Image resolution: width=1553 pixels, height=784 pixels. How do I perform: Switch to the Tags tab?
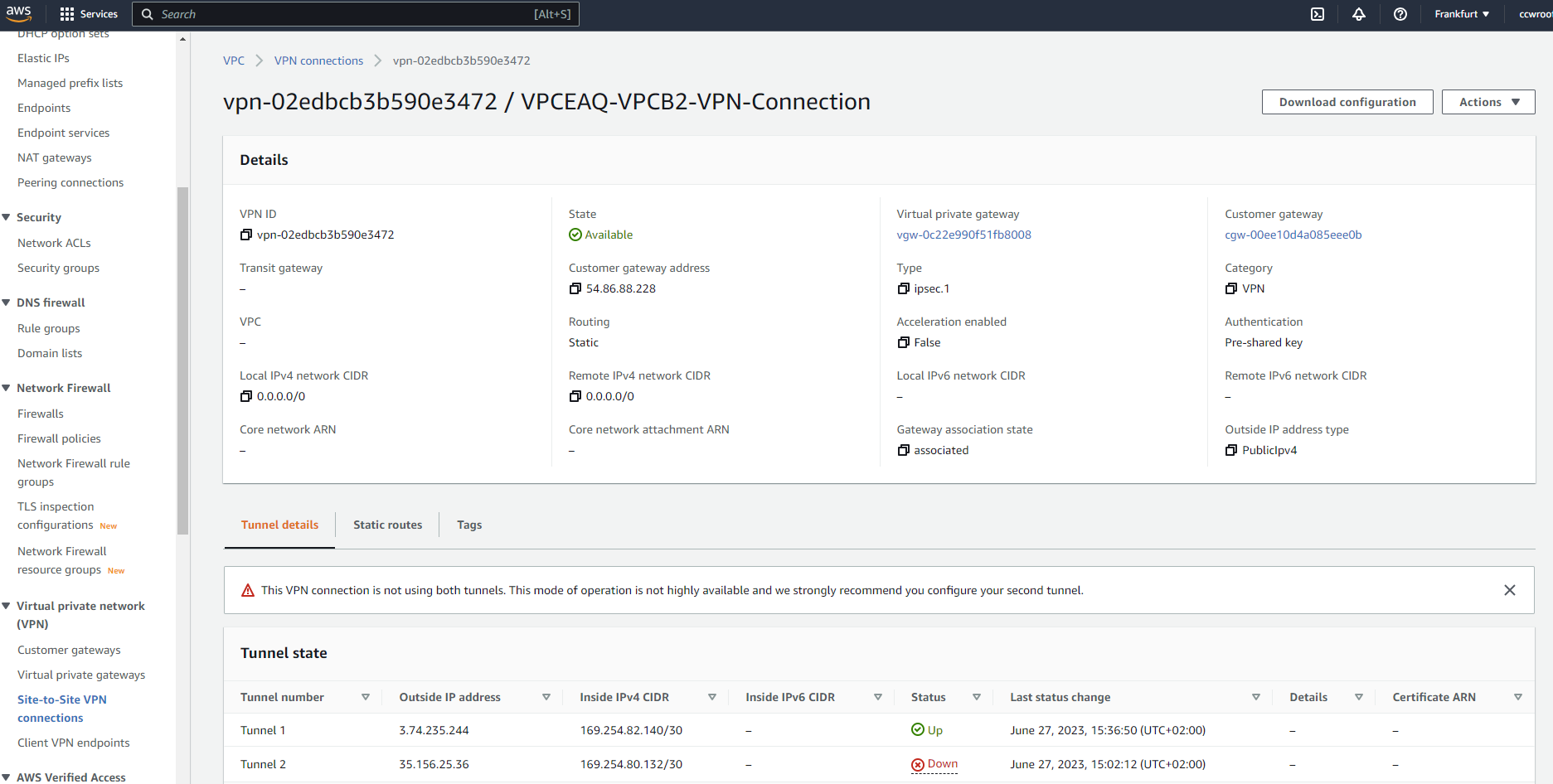469,525
